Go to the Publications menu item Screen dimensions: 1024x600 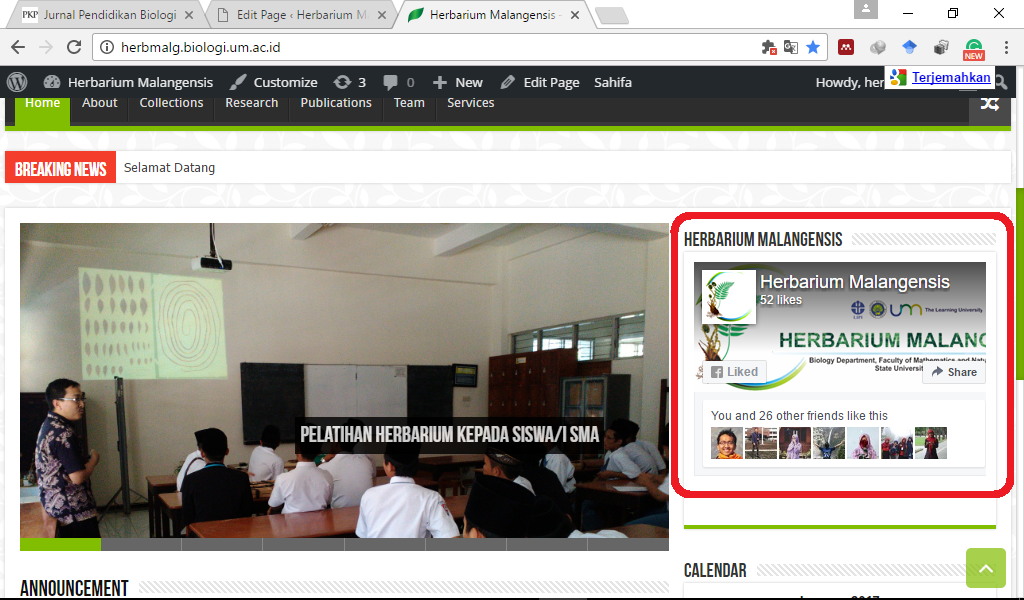pos(336,103)
